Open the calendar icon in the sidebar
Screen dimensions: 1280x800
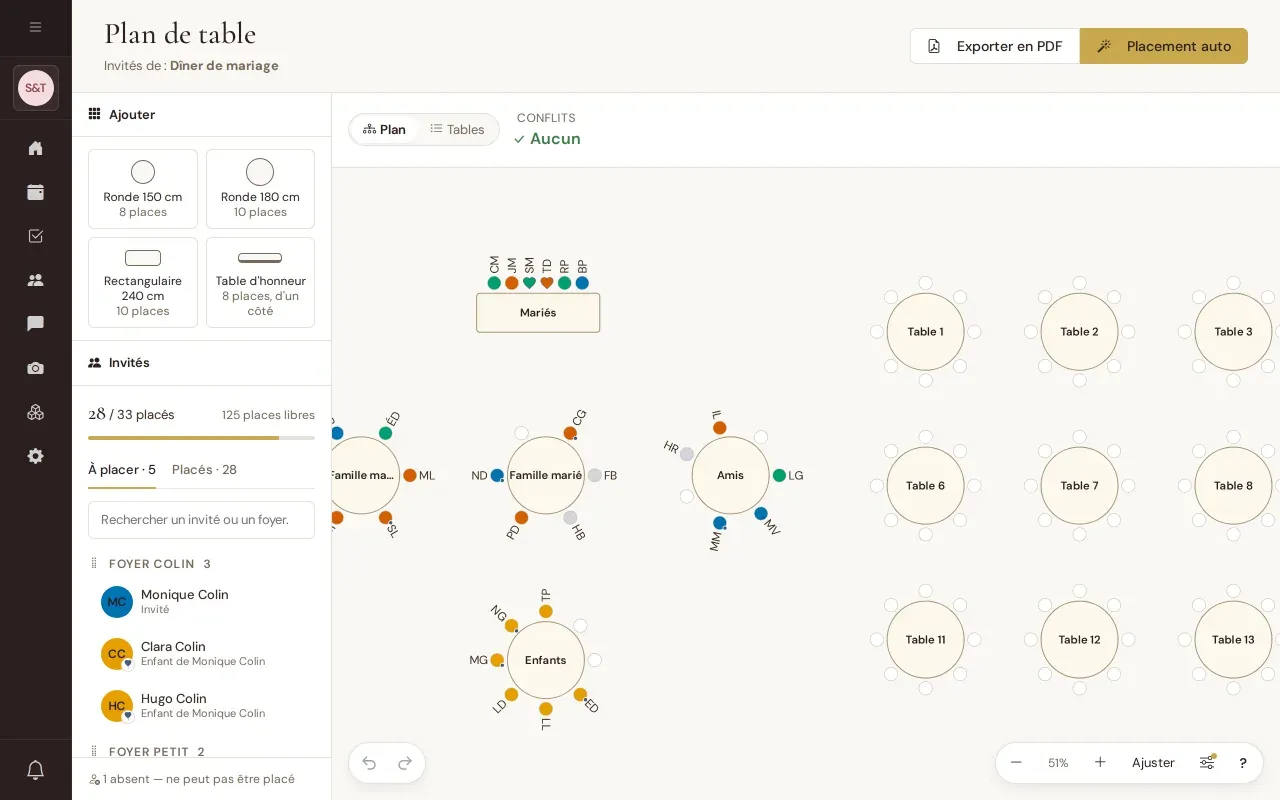(x=36, y=192)
